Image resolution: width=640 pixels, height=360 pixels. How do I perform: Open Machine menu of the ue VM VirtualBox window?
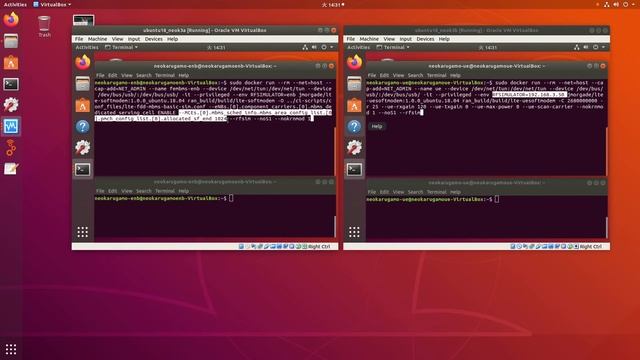369,39
